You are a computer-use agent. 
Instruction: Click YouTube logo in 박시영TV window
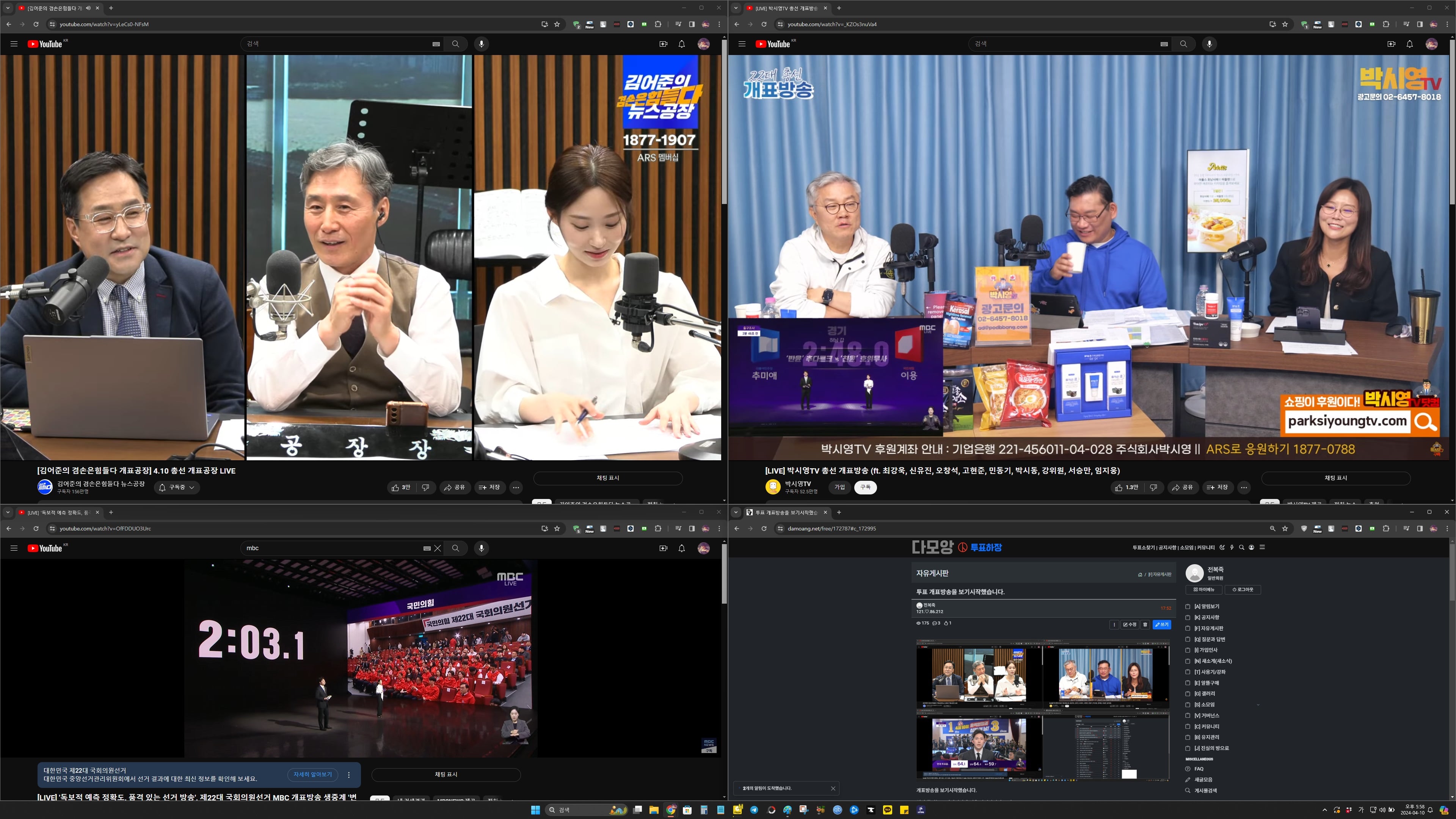coord(773,44)
